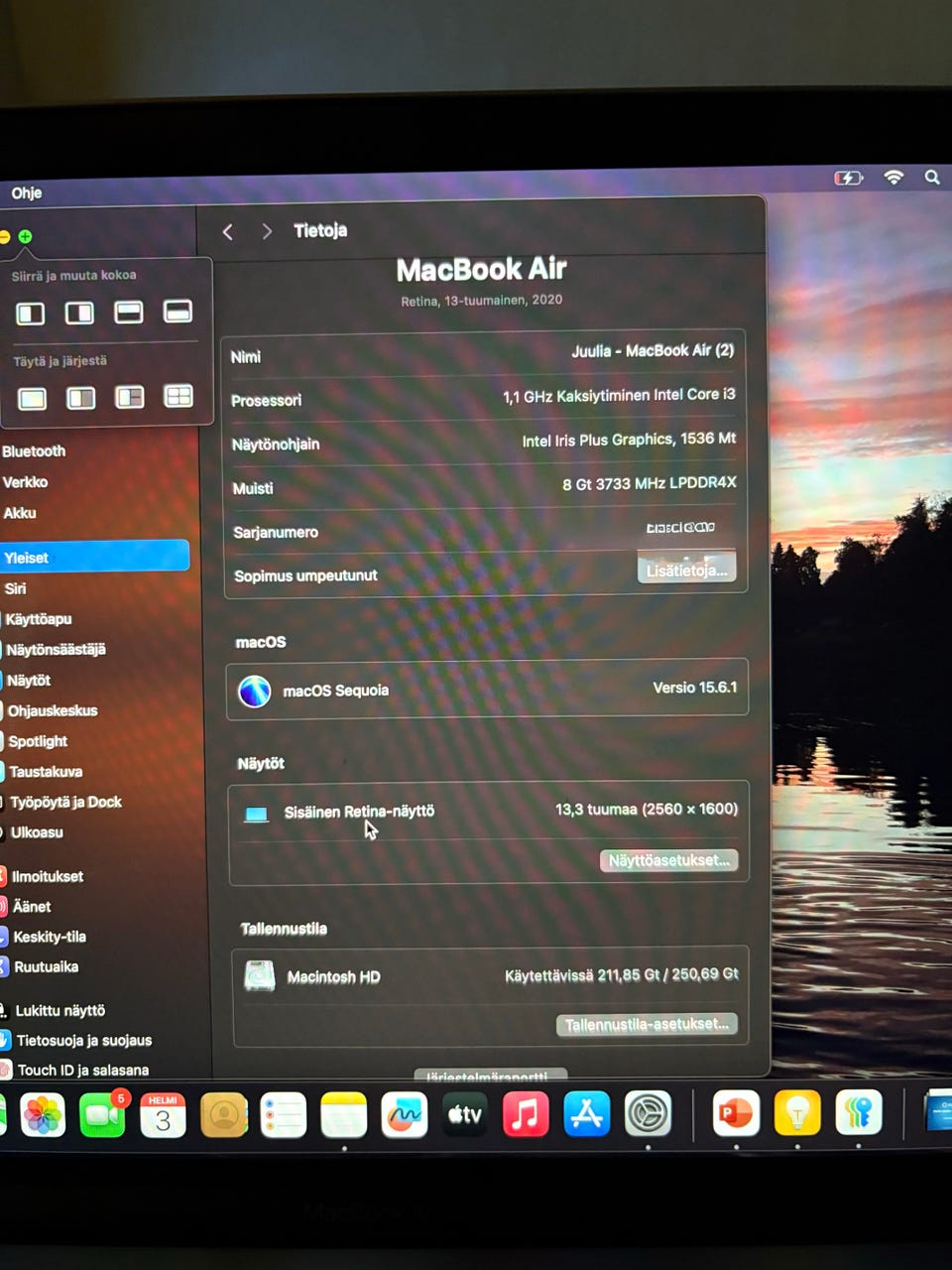Go forward with the right chevron
Screen dimensions: 952x1270
coord(267,231)
